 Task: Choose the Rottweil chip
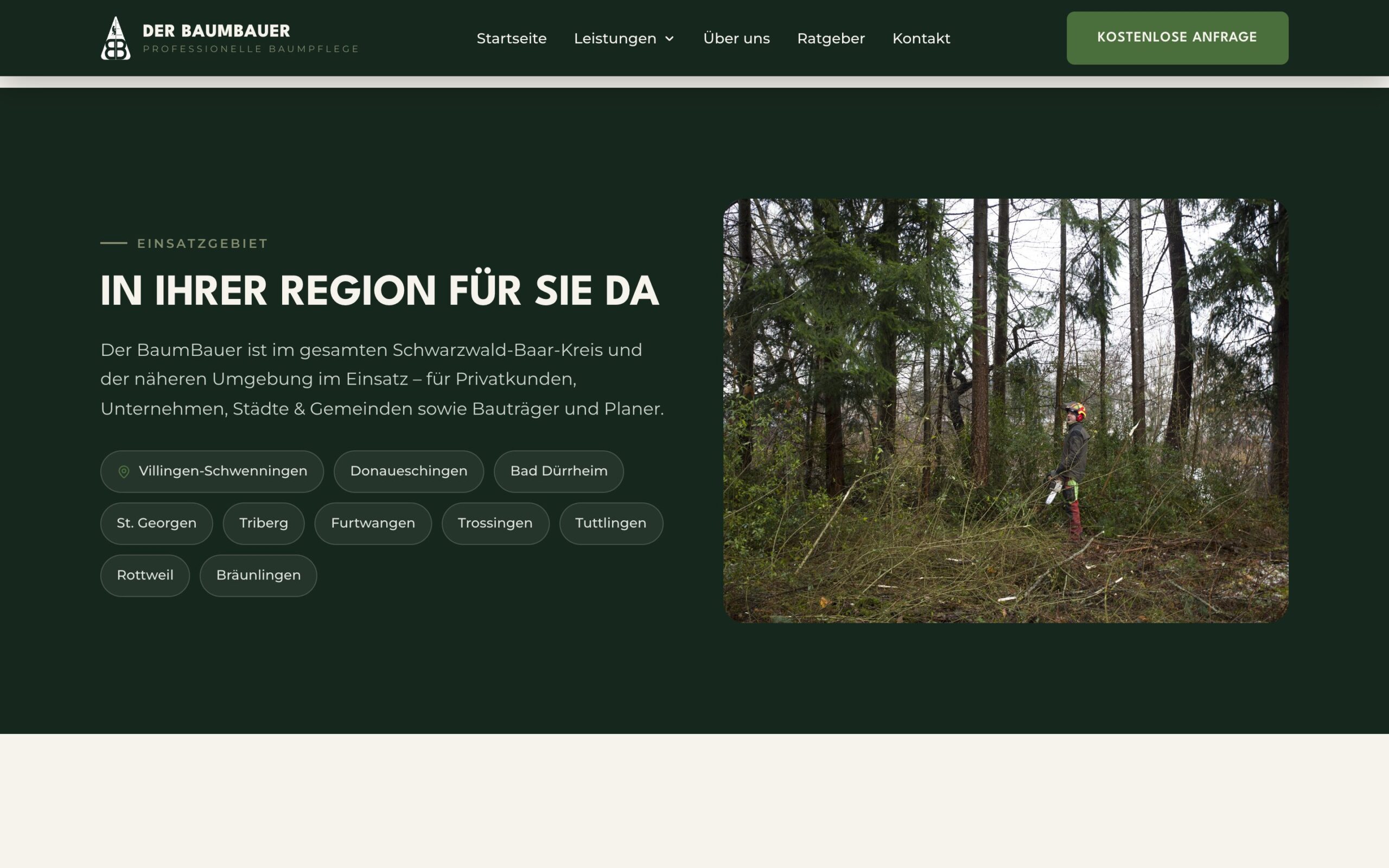point(145,576)
